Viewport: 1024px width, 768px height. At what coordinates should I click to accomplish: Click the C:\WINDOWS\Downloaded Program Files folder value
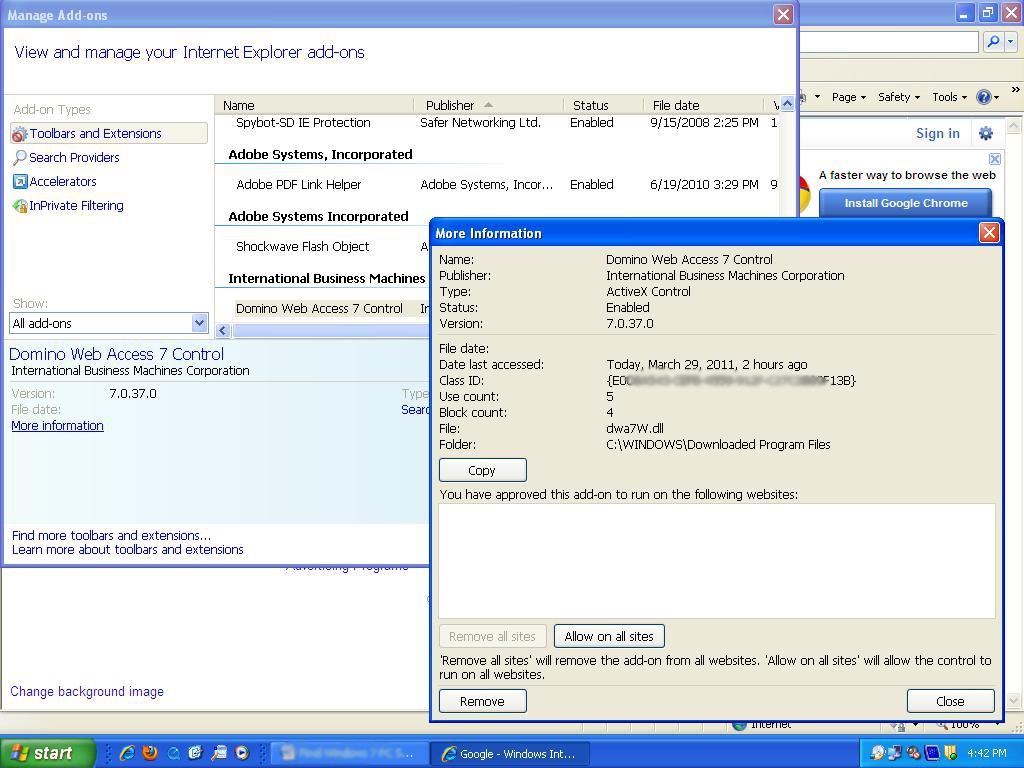718,445
